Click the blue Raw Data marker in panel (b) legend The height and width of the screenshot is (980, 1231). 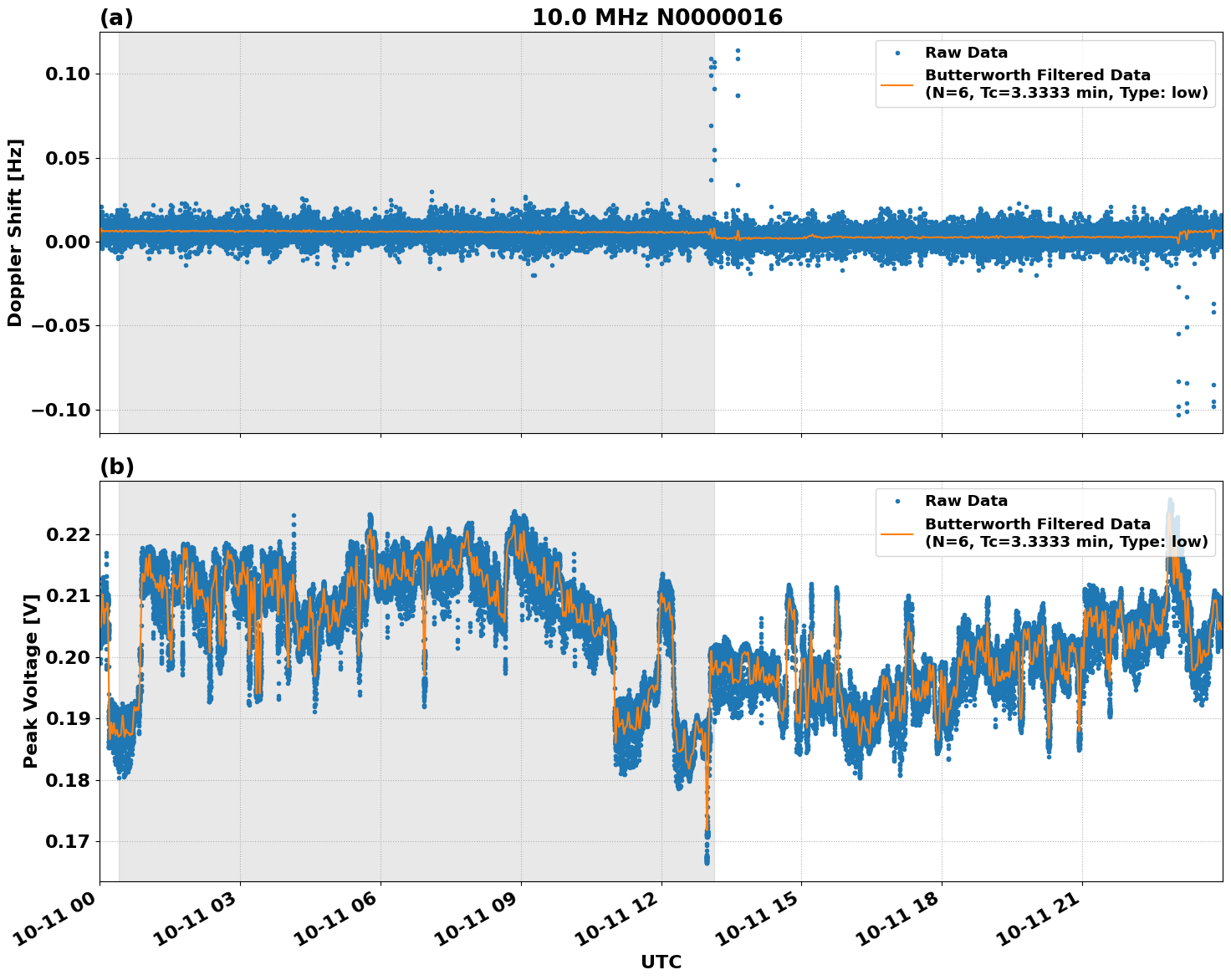(897, 502)
